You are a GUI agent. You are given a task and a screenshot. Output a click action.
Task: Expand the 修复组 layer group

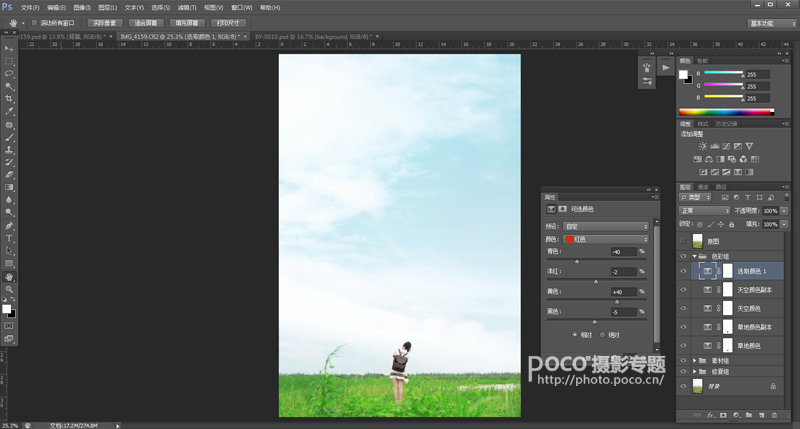pyautogui.click(x=694, y=371)
